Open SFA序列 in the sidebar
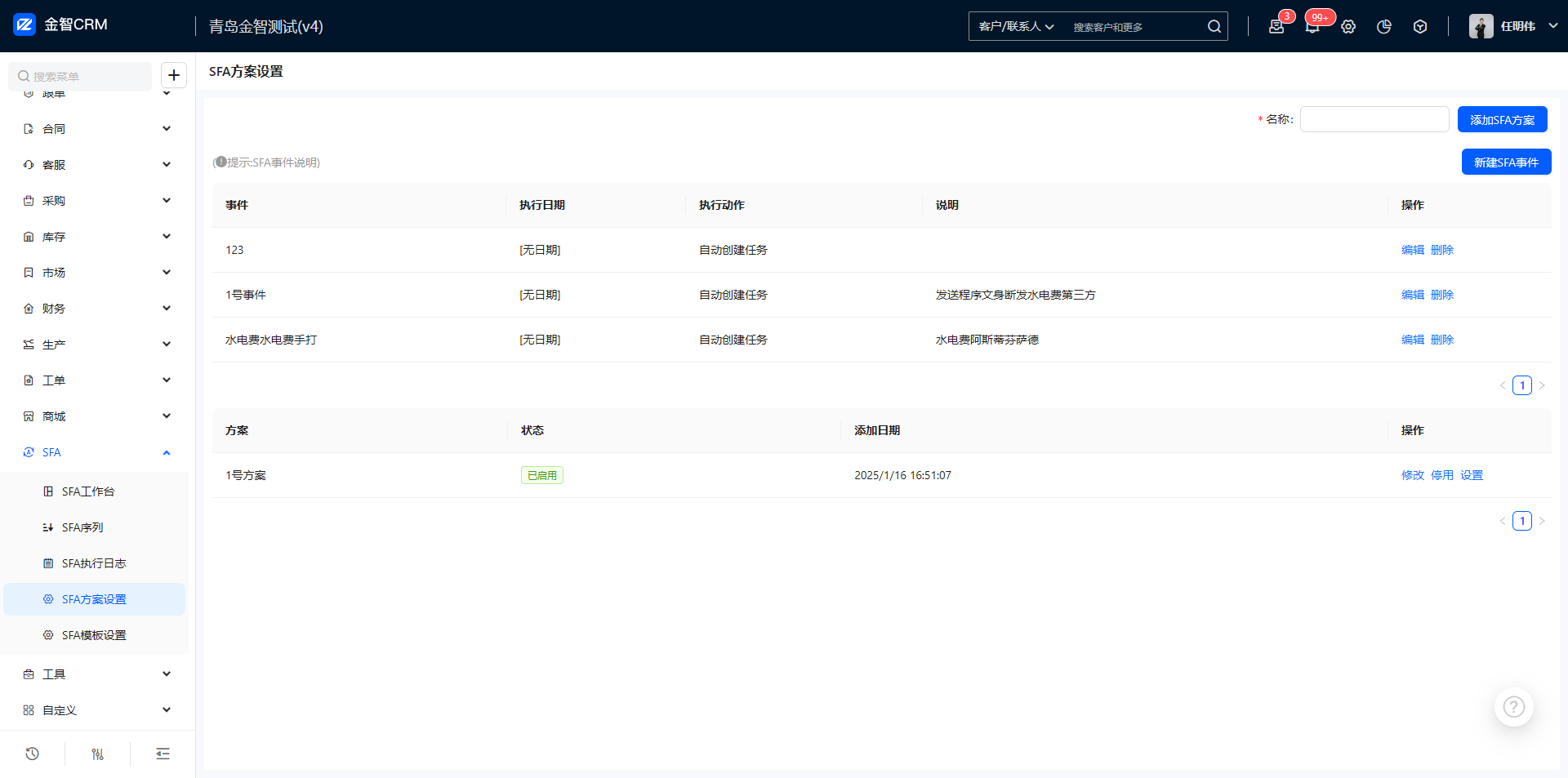 point(95,527)
